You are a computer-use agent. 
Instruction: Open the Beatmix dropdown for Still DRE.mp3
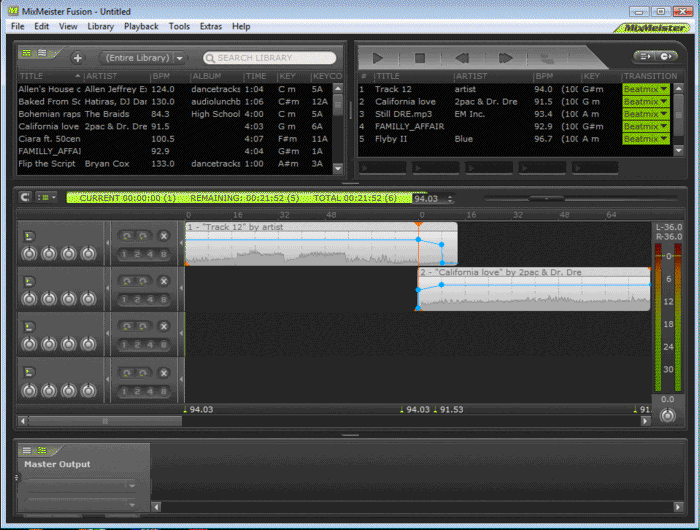click(646, 114)
